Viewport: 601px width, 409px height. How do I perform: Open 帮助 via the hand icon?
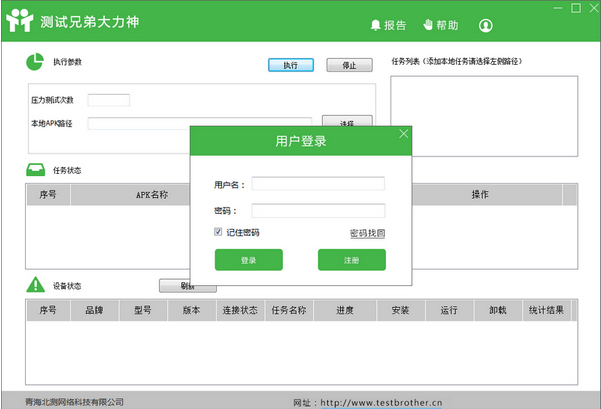(428, 25)
